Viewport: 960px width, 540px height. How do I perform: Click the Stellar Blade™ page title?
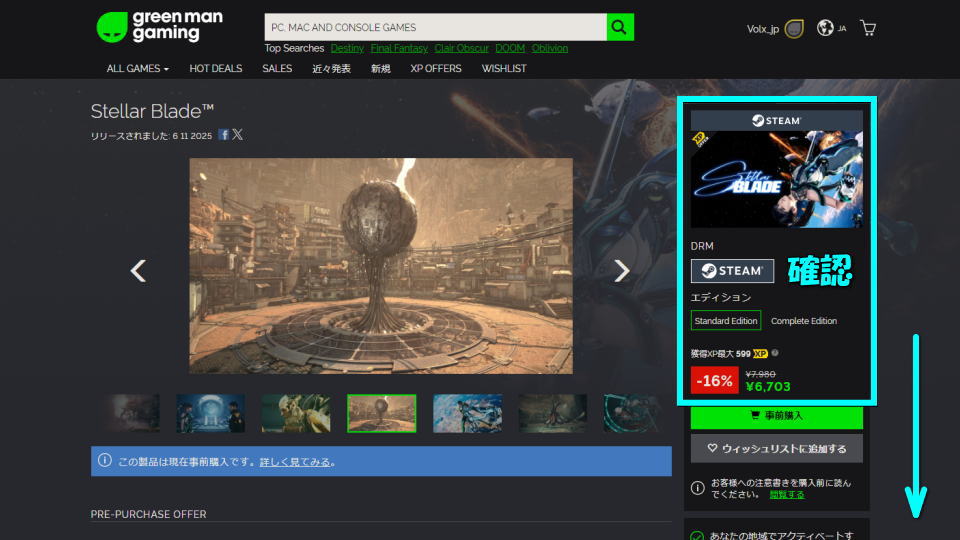tap(152, 111)
